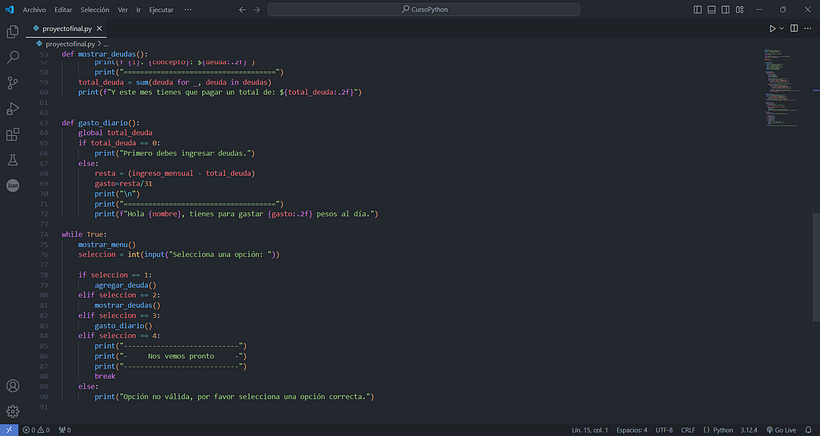Open the Manage gear settings
The width and height of the screenshot is (820, 436).
coord(13,411)
